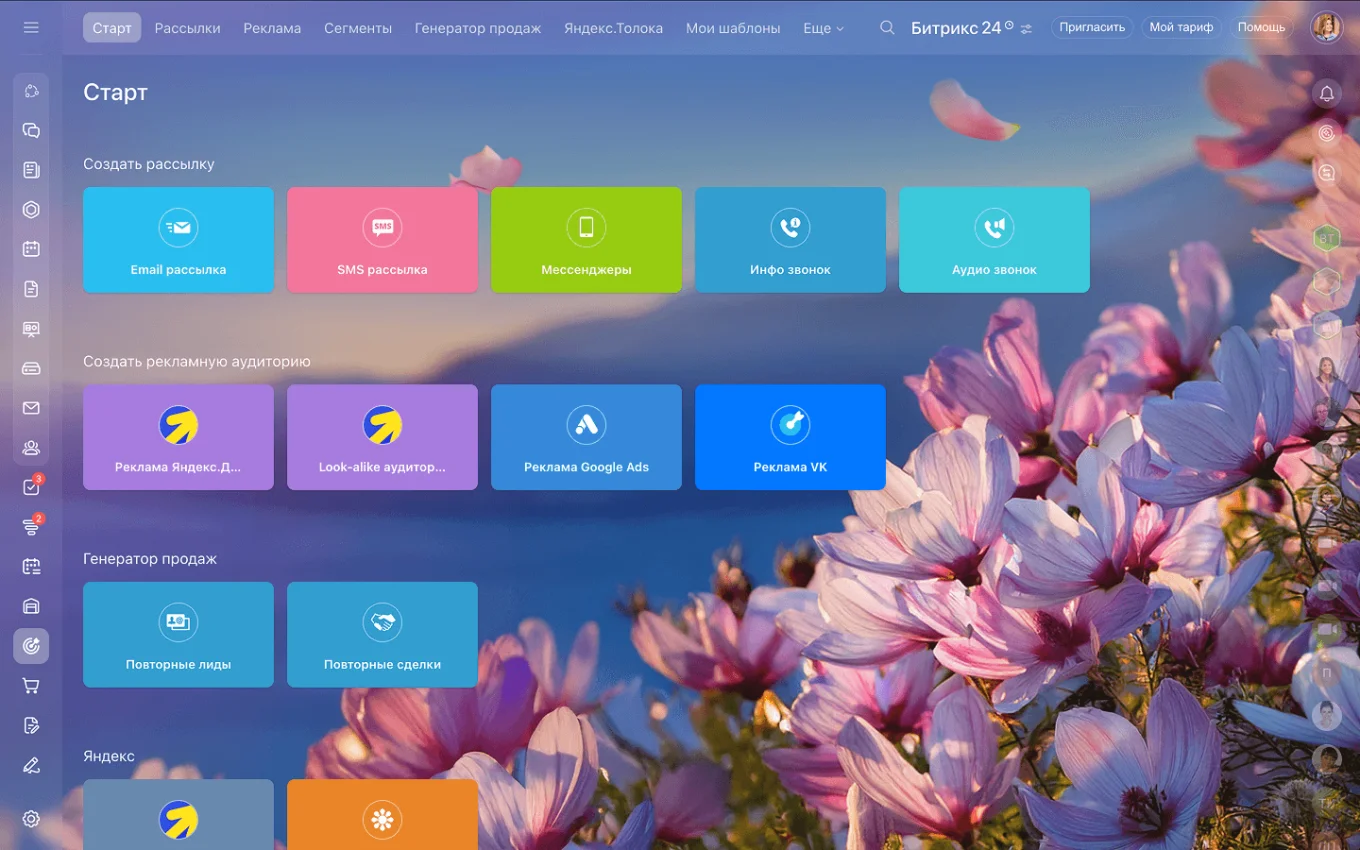
Task: Click the Мой тариф button
Action: click(1181, 27)
